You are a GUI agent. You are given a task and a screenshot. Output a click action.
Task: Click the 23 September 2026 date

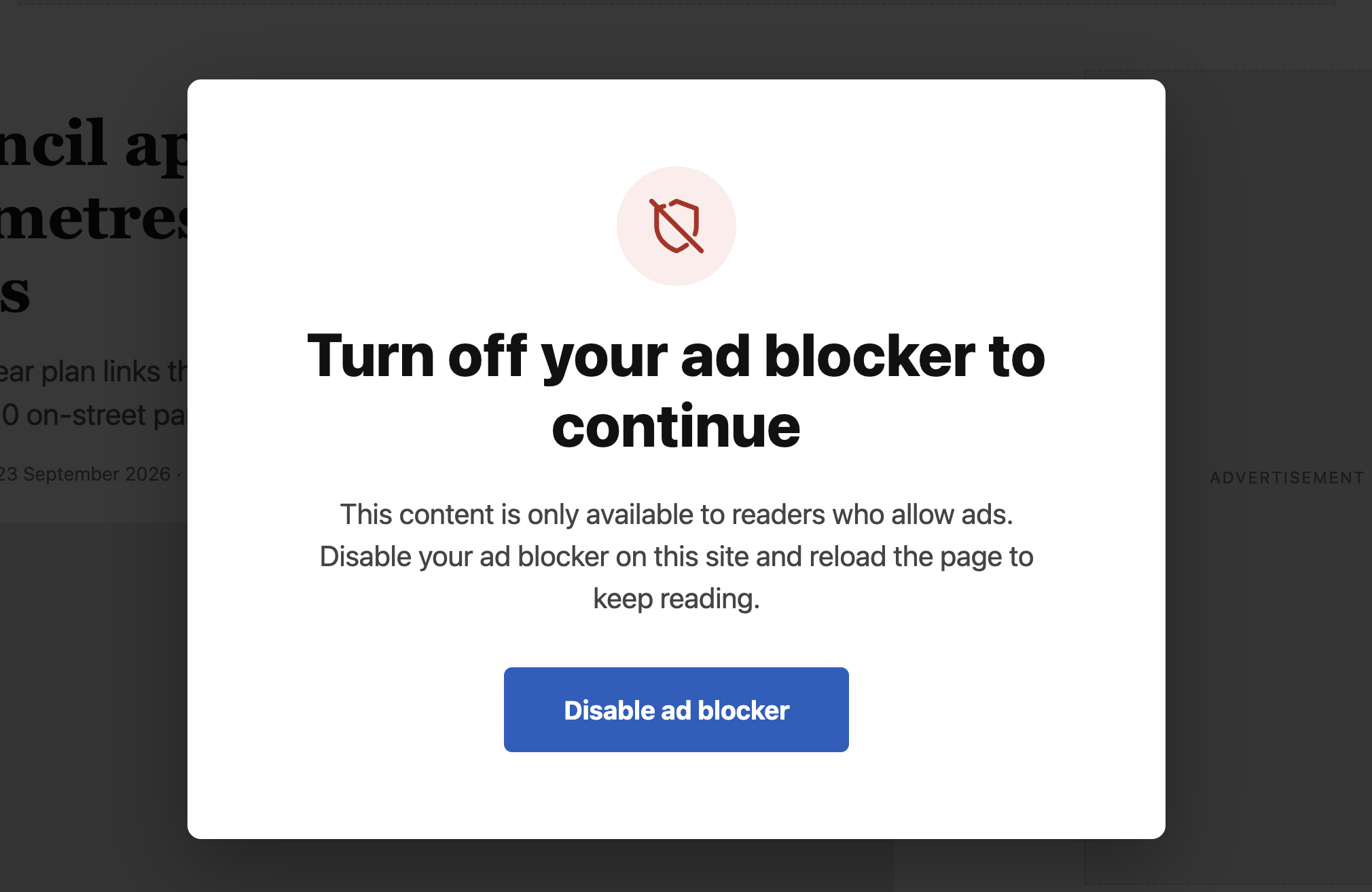(x=85, y=474)
